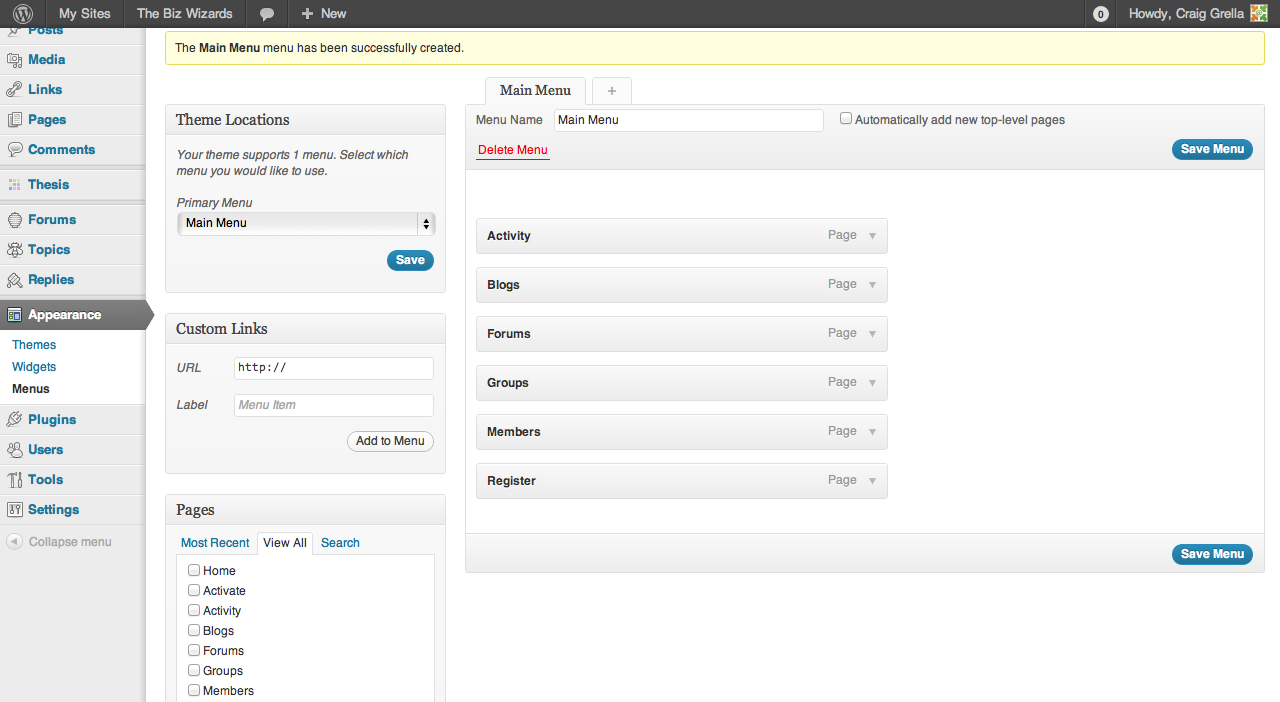This screenshot has width=1280, height=702.
Task: Expand the Register menu item arrow
Action: pyautogui.click(x=872, y=481)
